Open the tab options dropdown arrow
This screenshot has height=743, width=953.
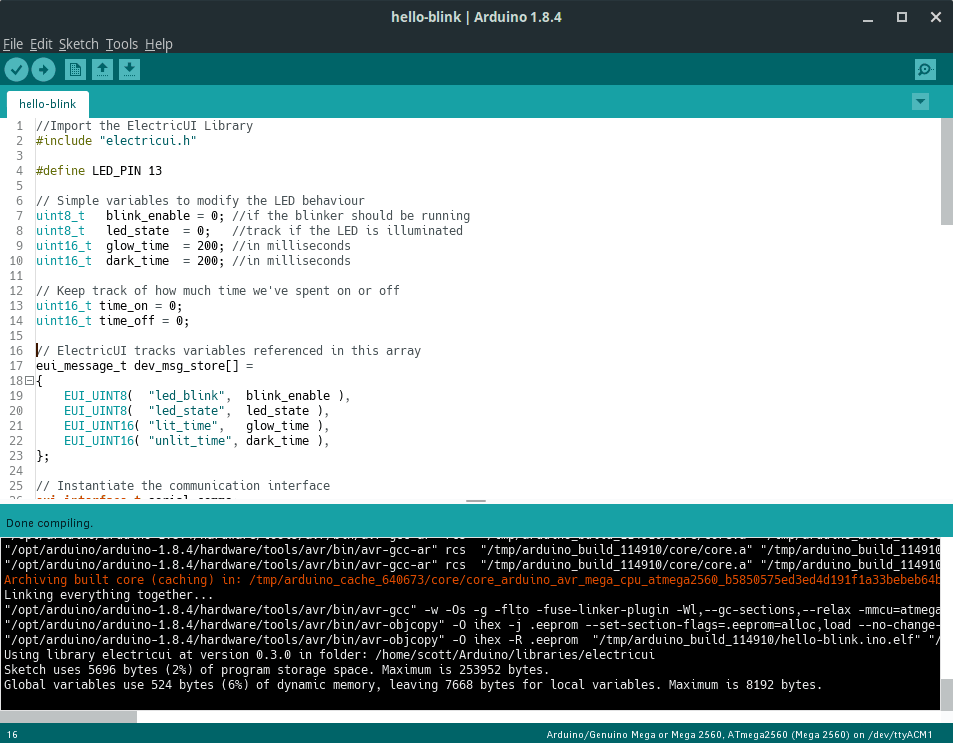(920, 102)
